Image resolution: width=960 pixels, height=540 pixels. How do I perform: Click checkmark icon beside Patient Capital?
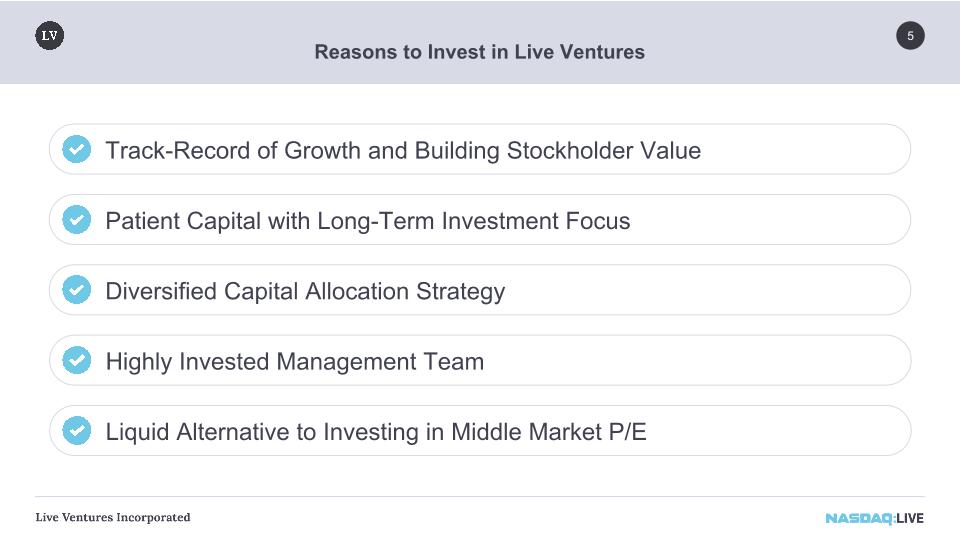pos(77,220)
